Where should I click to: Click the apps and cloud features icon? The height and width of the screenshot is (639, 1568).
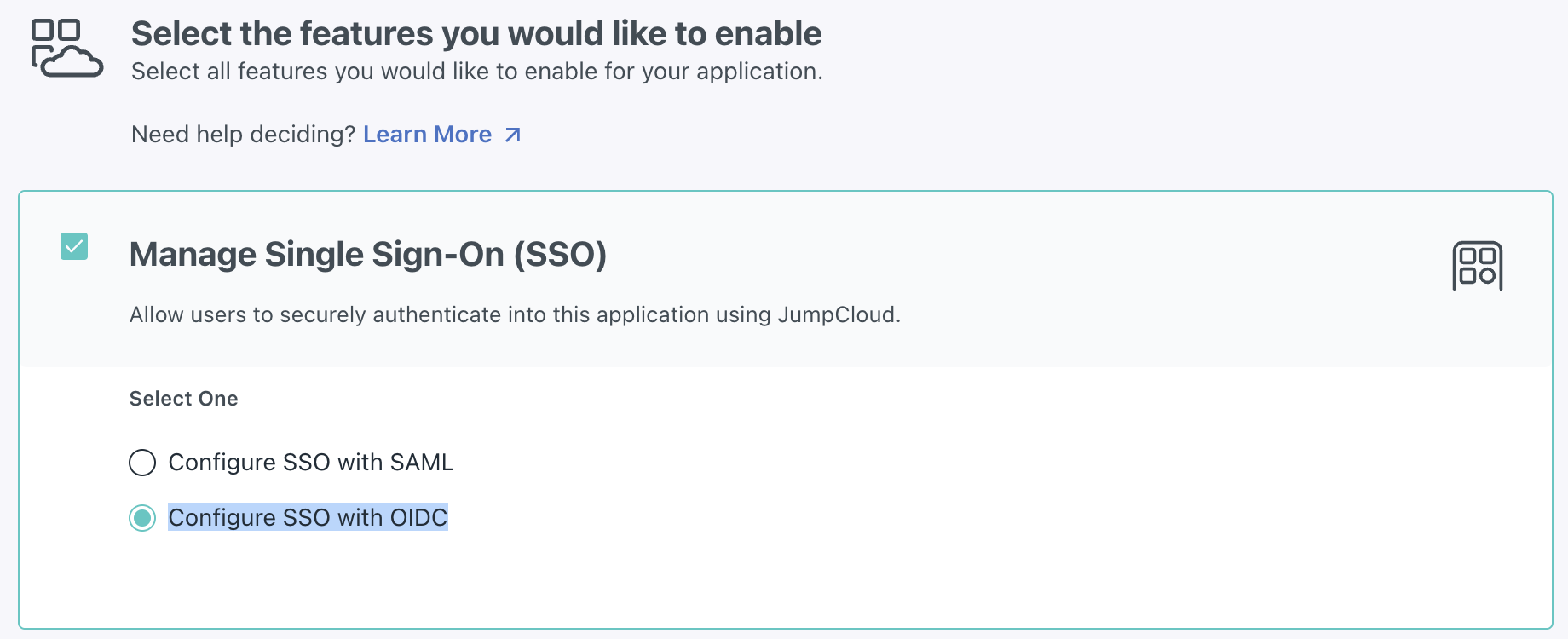[66, 49]
